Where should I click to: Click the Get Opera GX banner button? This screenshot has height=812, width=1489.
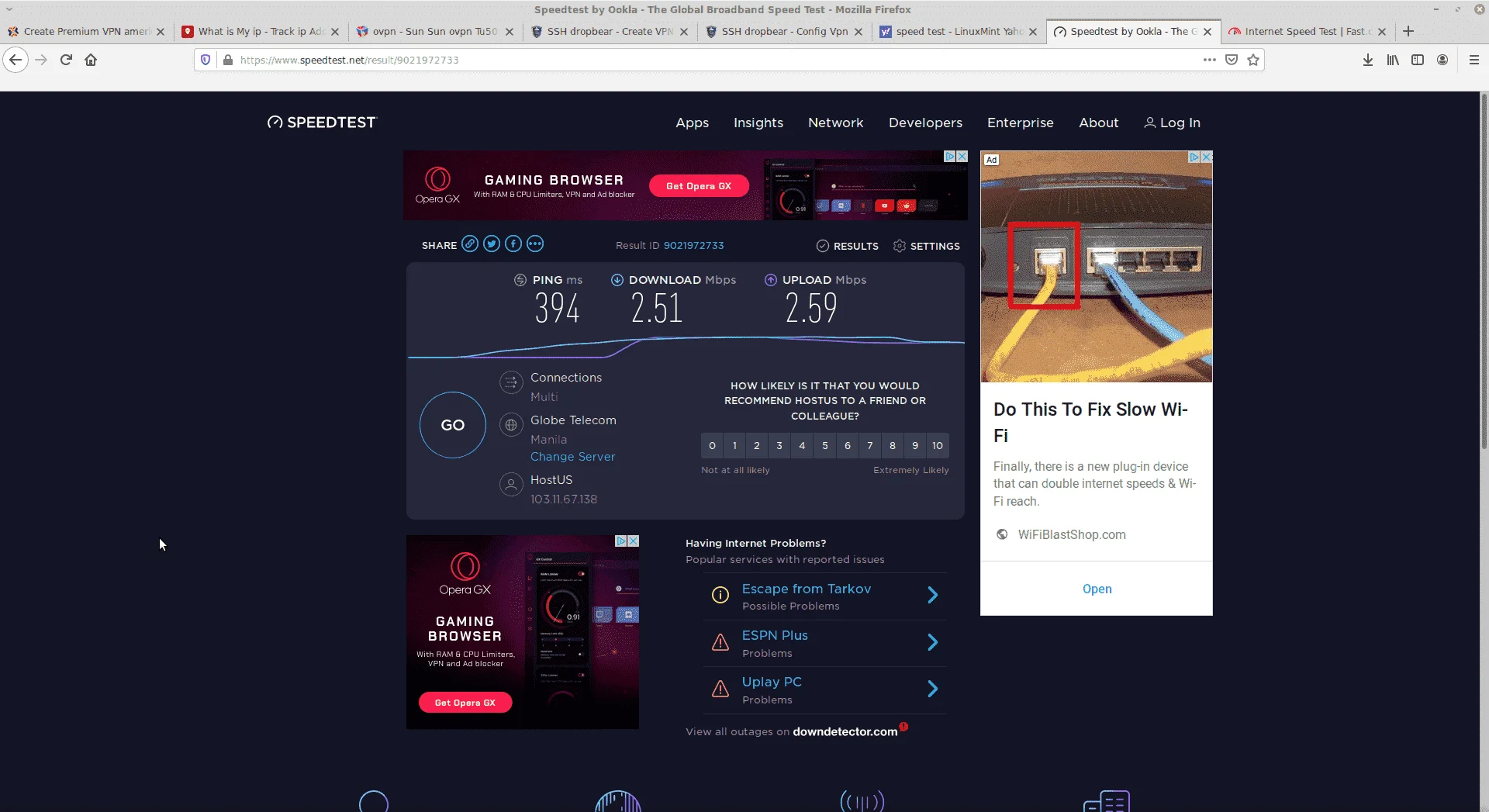pyautogui.click(x=699, y=186)
